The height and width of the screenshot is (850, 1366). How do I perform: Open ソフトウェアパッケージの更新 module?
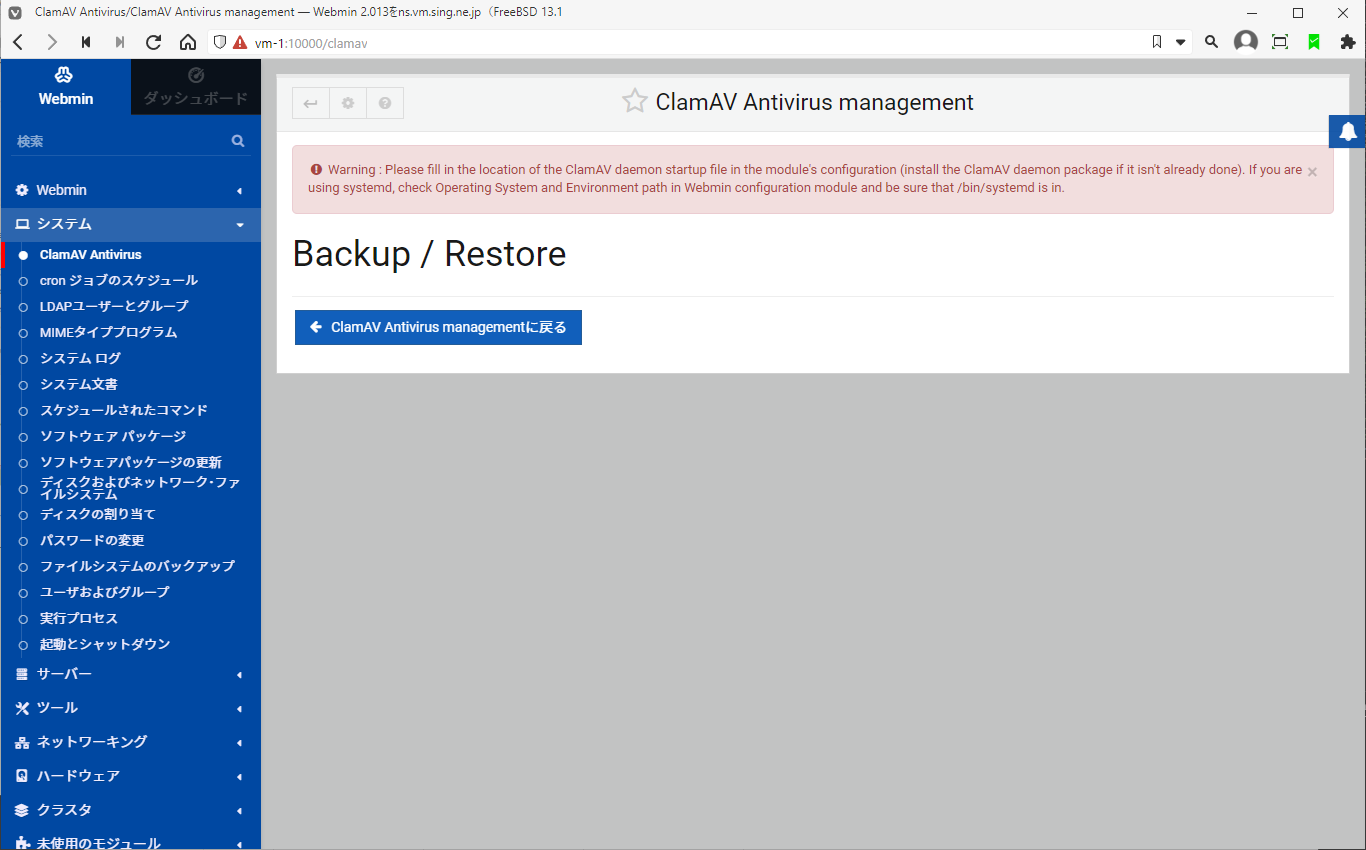tap(130, 463)
